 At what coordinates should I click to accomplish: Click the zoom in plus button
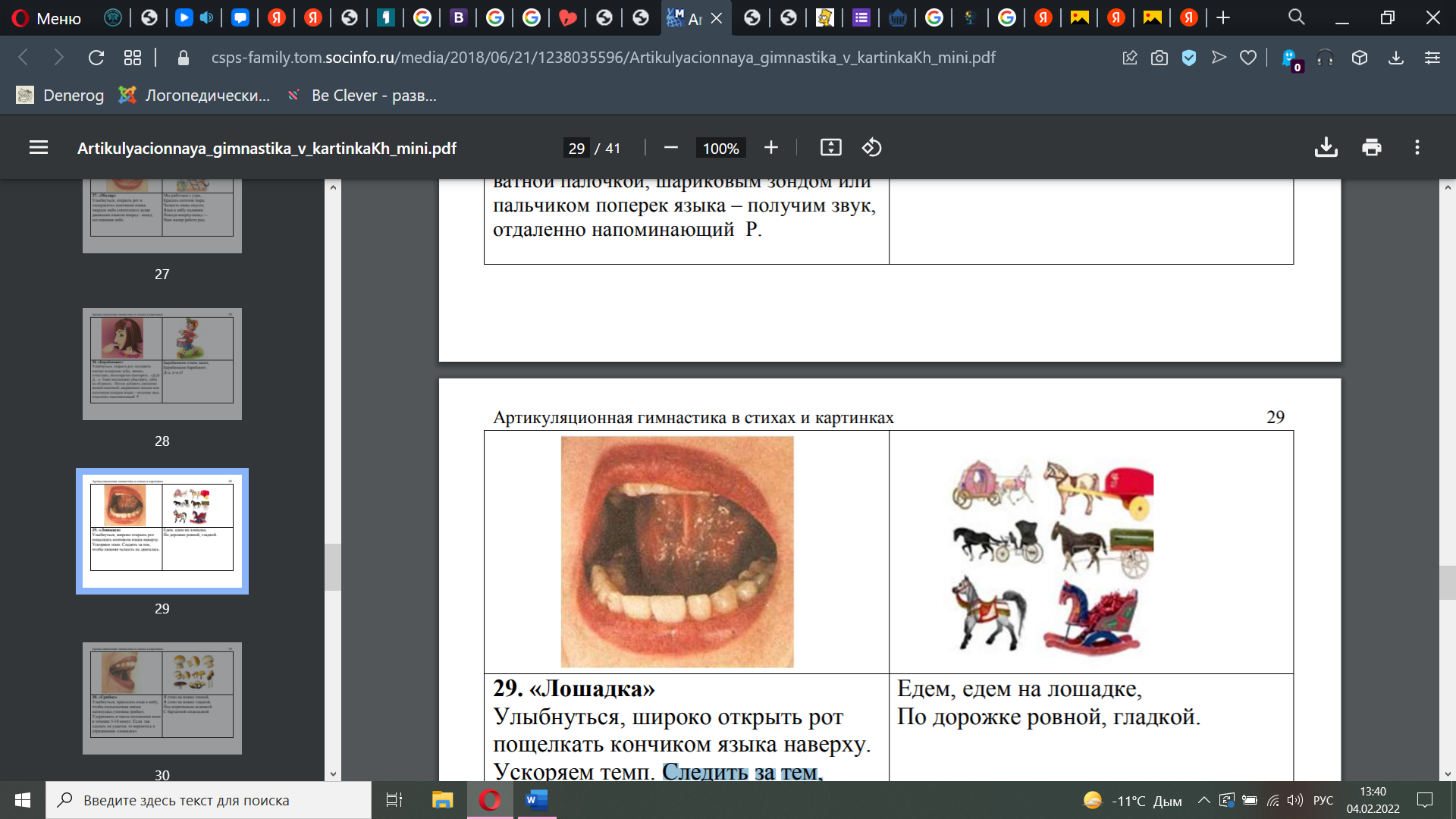pyautogui.click(x=770, y=148)
